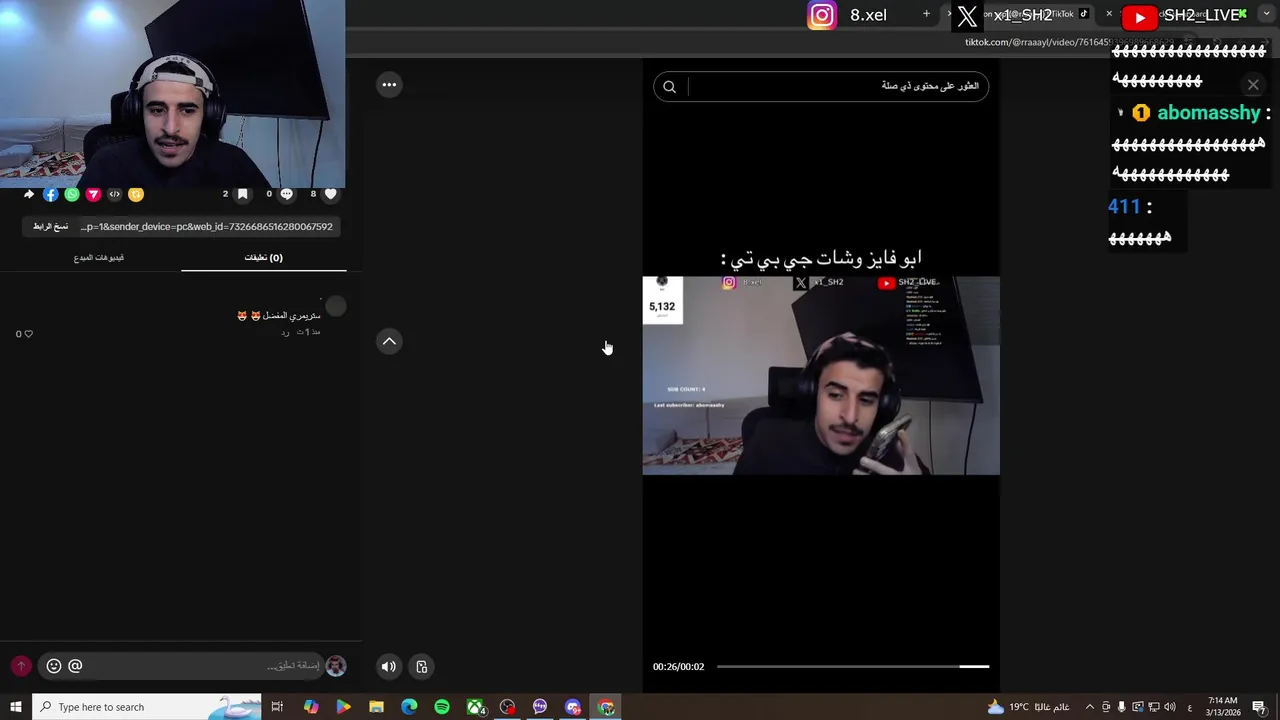Click the YouTube SH2_LIVE overlay badge

(x=1182, y=15)
